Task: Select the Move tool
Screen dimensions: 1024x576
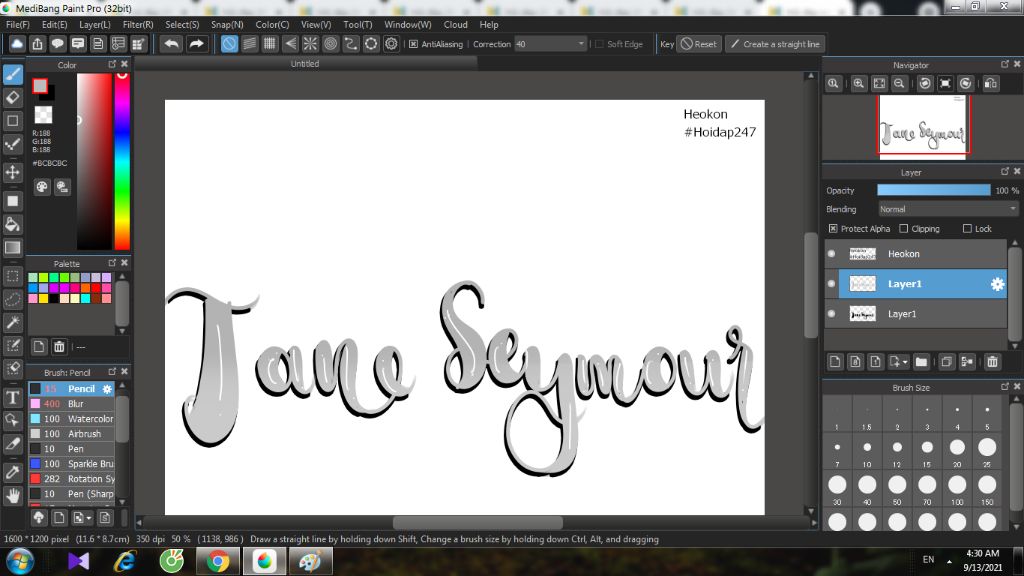Action: click(x=12, y=172)
